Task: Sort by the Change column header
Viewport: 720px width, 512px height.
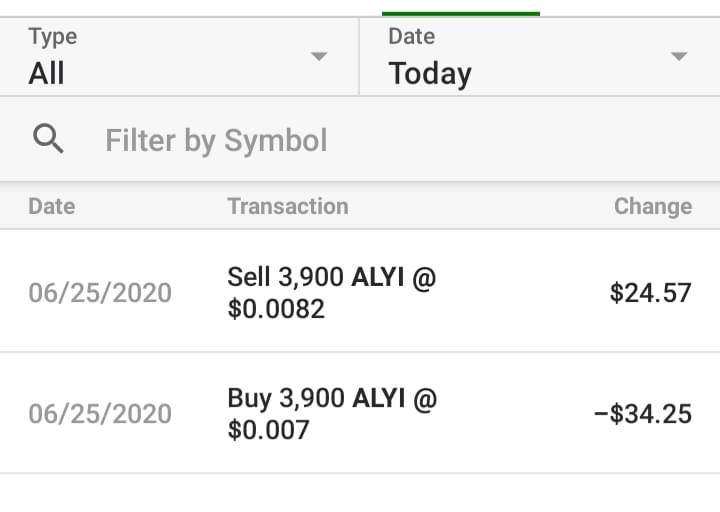Action: [652, 206]
